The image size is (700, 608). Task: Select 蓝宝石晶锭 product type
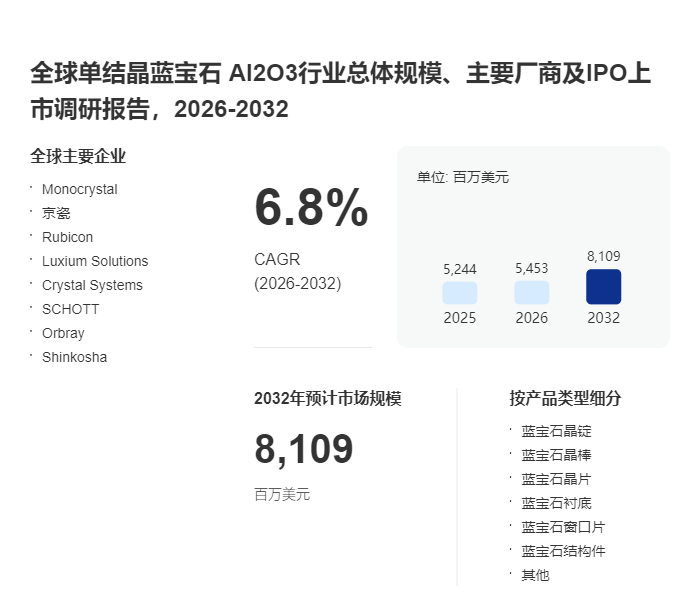coord(556,431)
